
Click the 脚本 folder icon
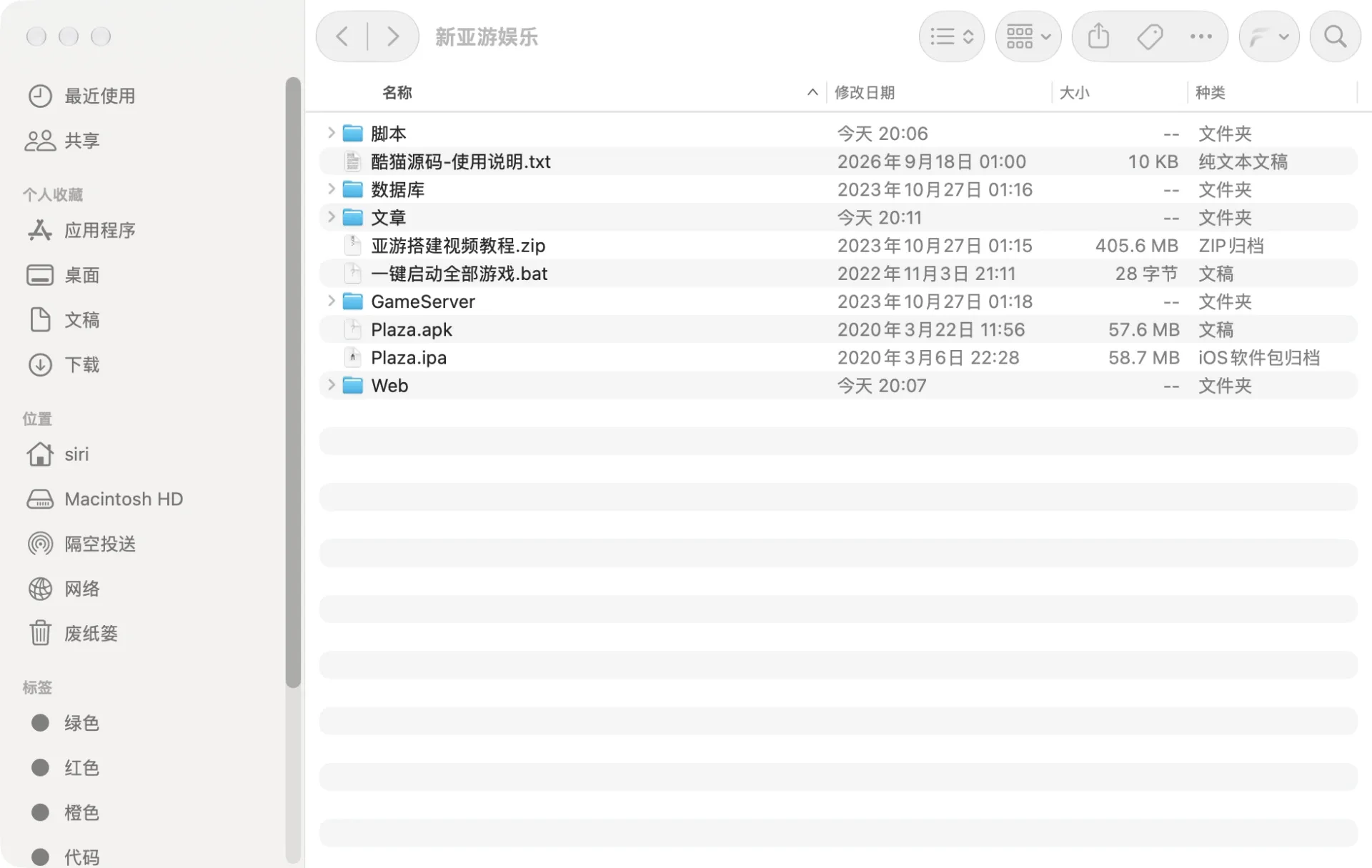click(x=352, y=133)
